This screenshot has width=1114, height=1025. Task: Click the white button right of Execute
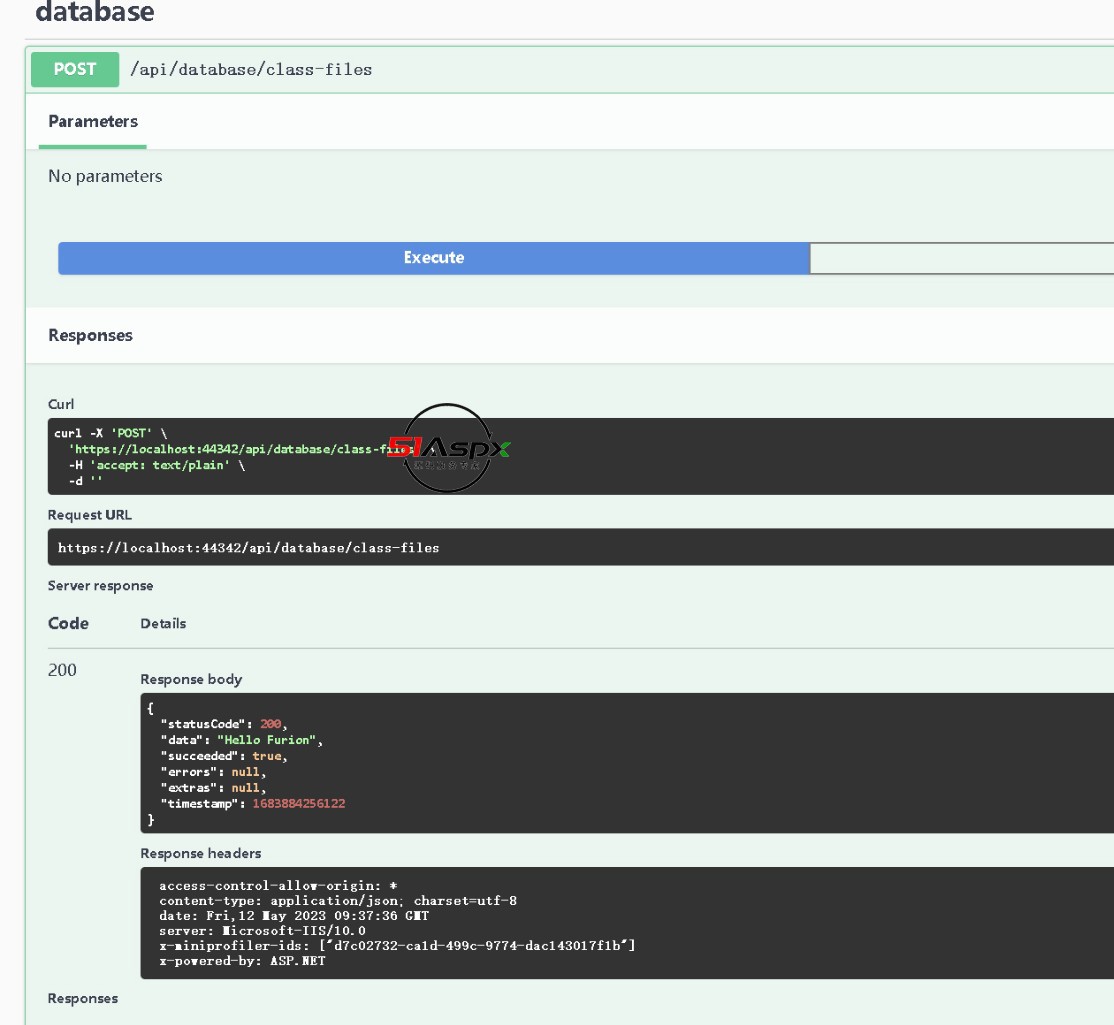(x=960, y=258)
